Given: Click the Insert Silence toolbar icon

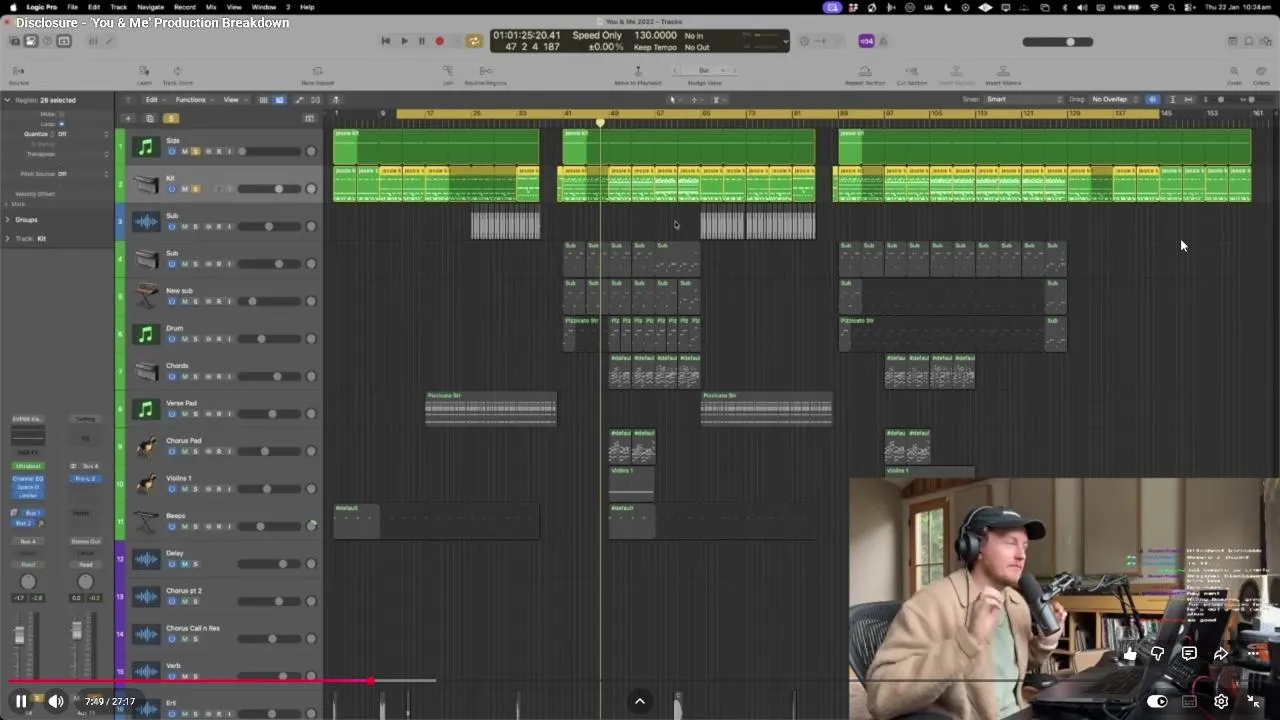Looking at the screenshot, I should pos(1002,75).
